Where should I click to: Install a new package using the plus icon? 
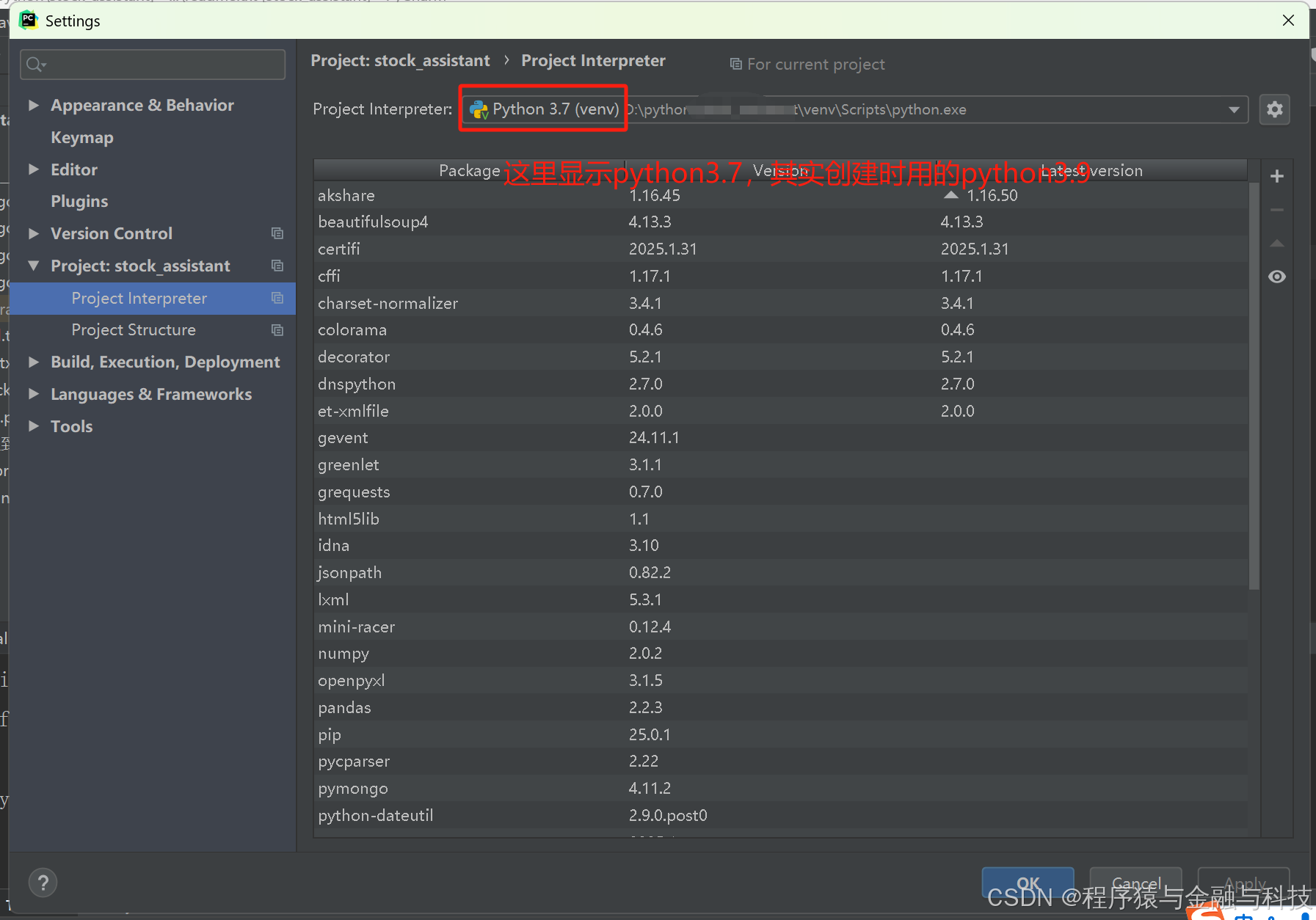tap(1277, 175)
